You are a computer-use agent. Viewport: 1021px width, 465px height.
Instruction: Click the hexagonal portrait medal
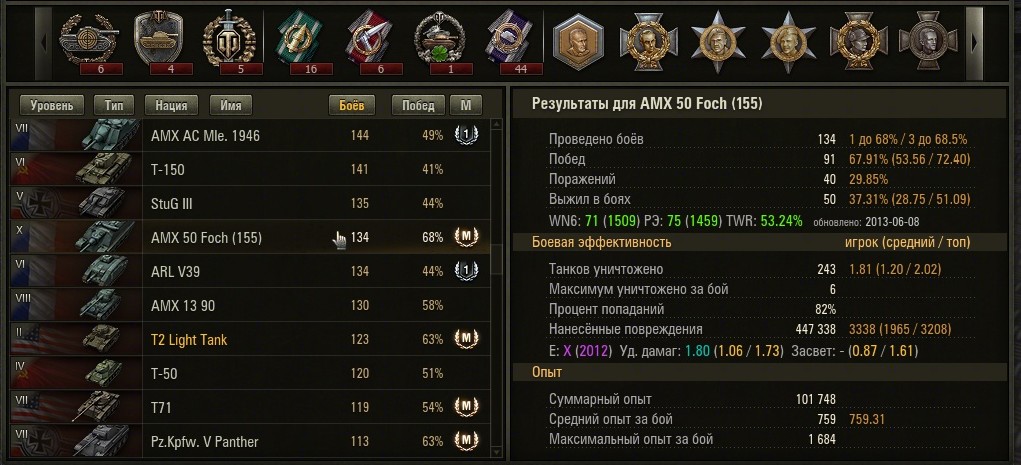pyautogui.click(x=578, y=41)
